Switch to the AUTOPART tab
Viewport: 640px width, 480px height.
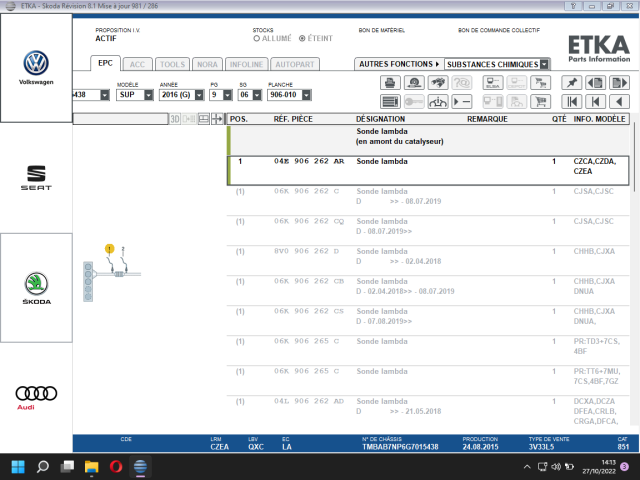(x=295, y=64)
